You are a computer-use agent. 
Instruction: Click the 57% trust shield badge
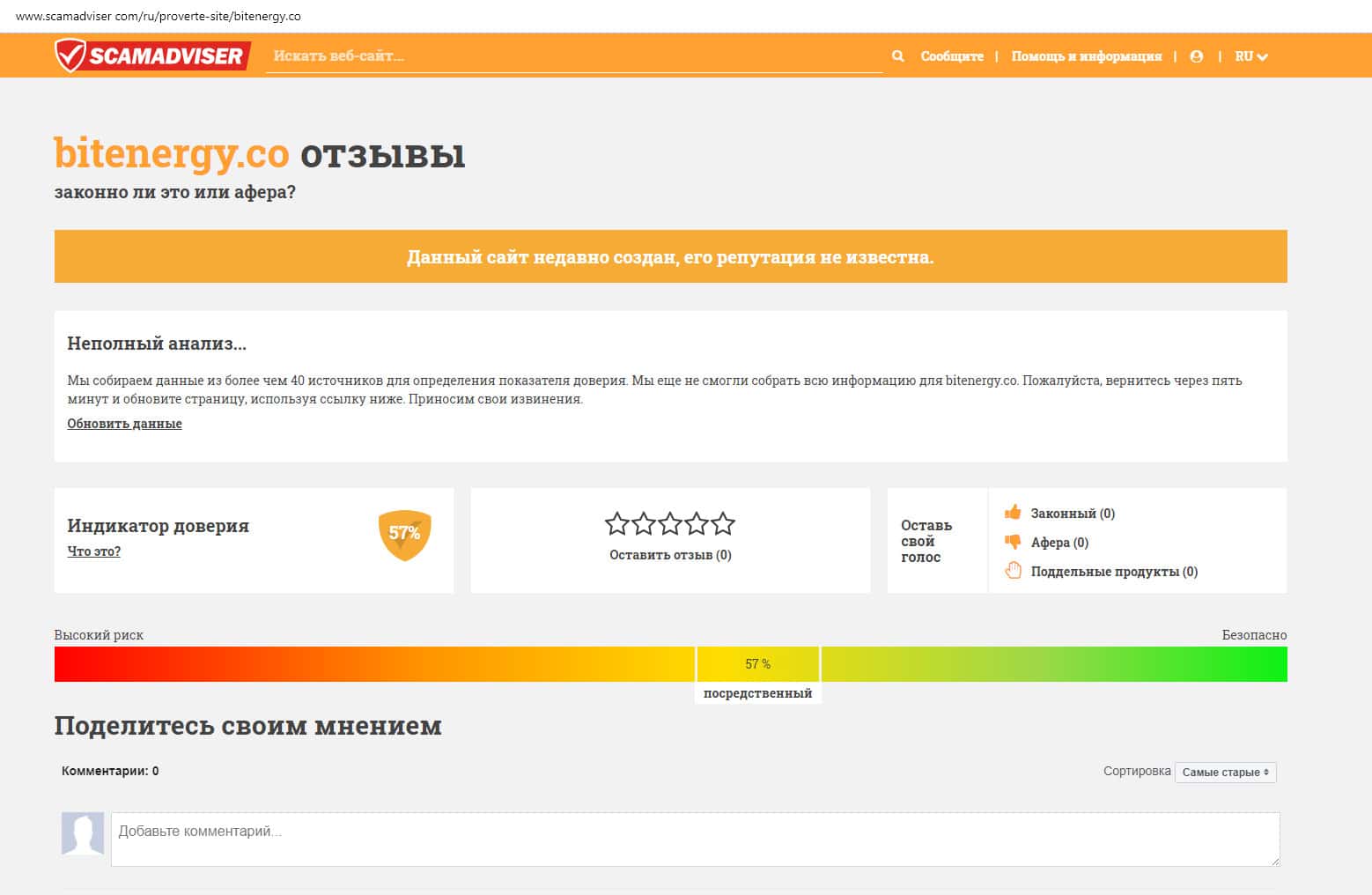(405, 535)
